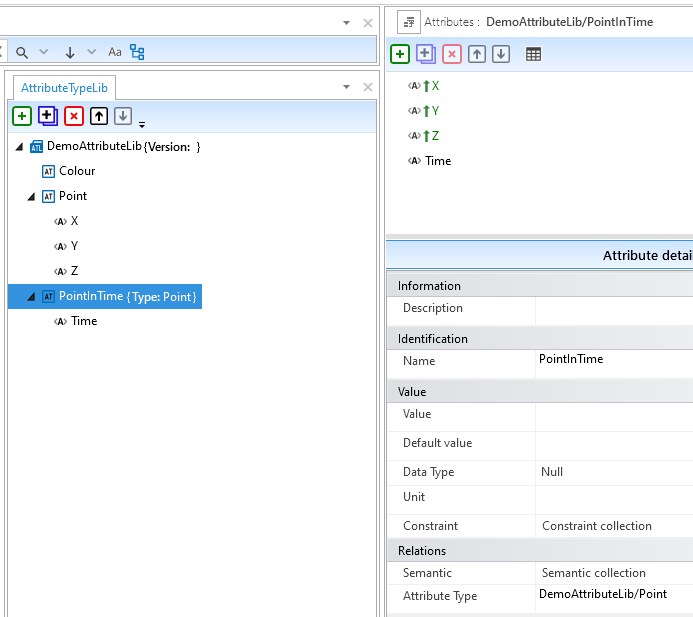
Task: Click the green add attribute icon in Attributes panel
Action: tap(400, 54)
